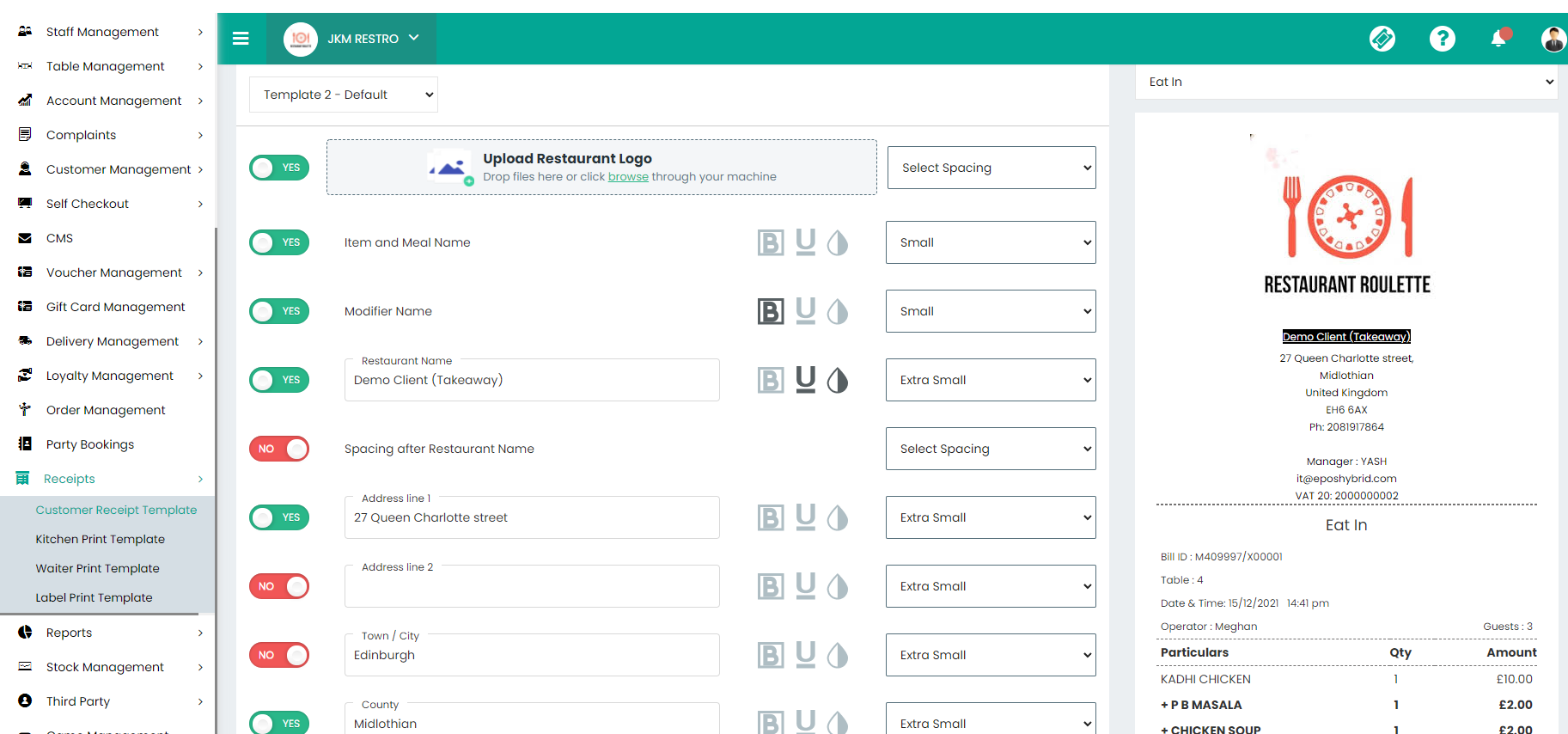Toggle underline for Address line 2
Screen dimensions: 1568x734
tap(805, 586)
